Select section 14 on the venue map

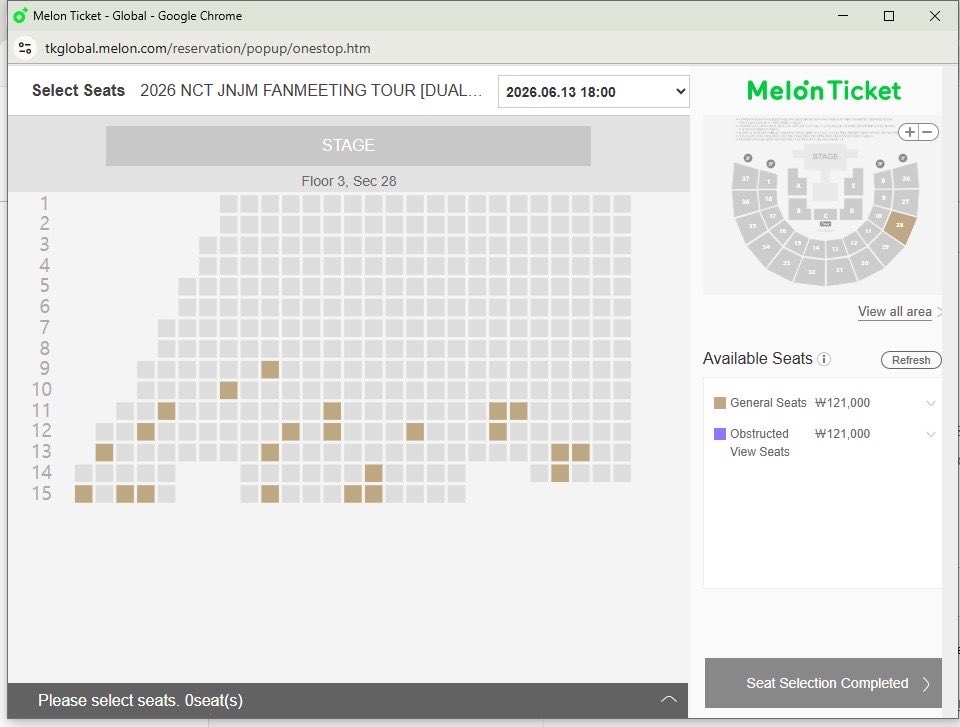pos(816,248)
